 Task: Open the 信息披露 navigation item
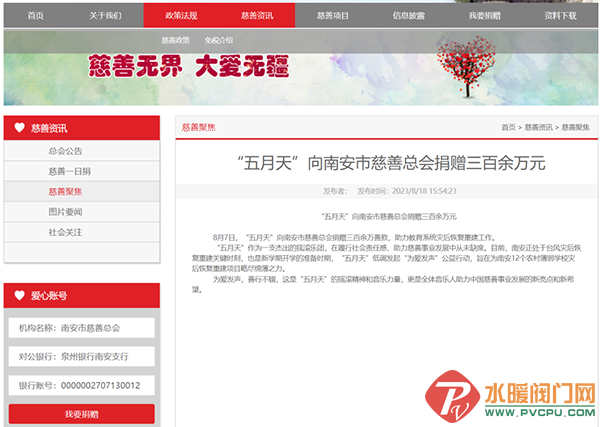point(409,16)
